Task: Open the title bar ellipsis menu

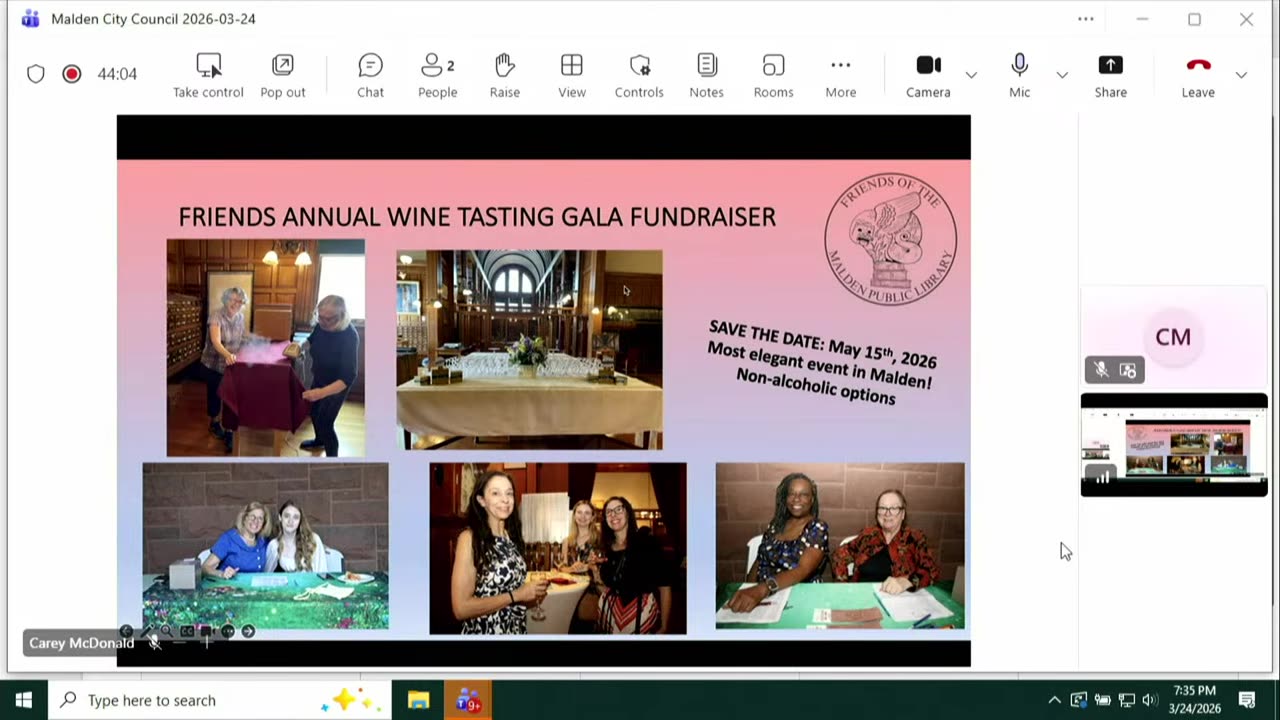Action: coord(1086,19)
